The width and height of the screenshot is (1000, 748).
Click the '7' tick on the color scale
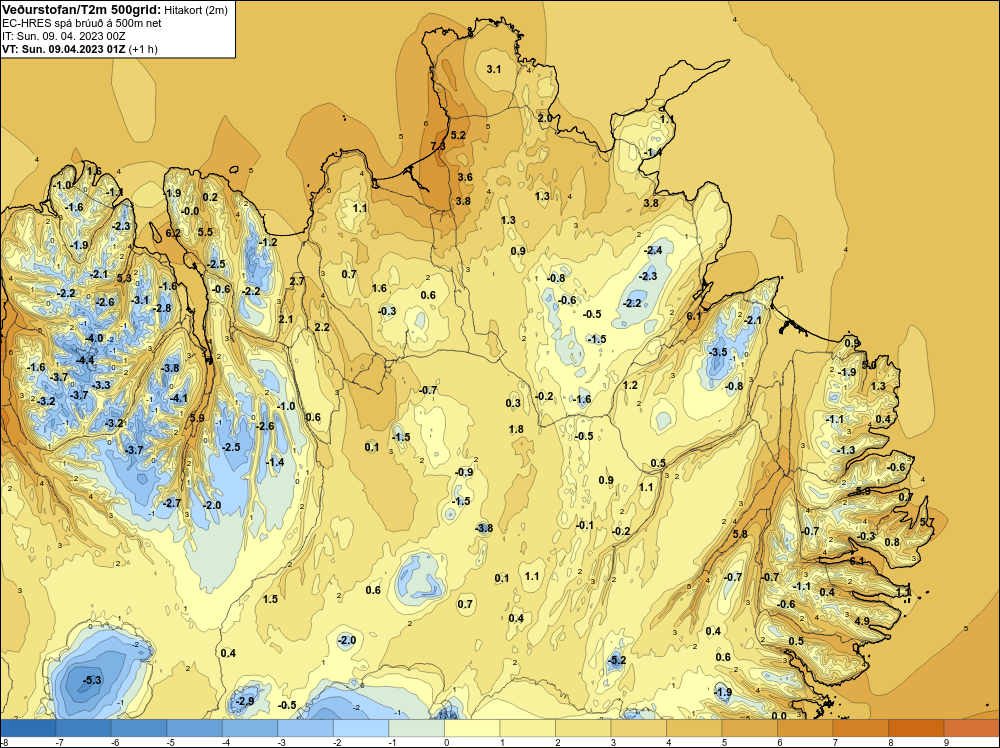pos(835,742)
